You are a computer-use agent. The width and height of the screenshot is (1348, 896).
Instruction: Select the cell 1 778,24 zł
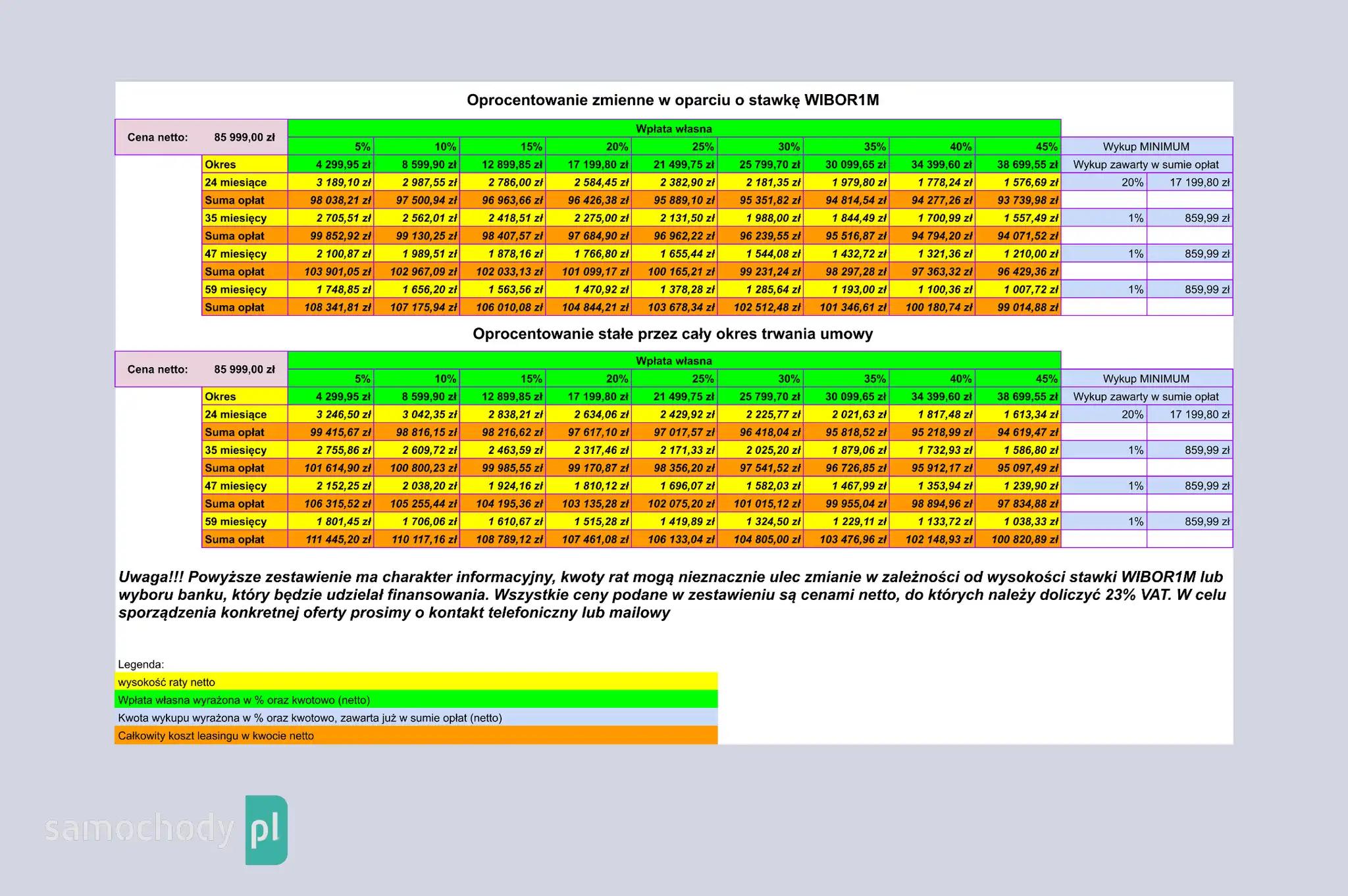(932, 182)
